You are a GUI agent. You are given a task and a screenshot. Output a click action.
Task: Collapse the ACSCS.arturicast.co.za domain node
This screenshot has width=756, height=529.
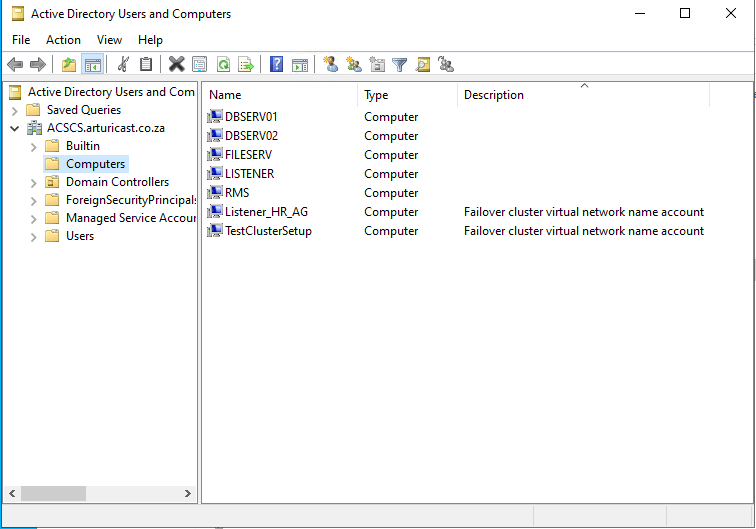click(15, 128)
